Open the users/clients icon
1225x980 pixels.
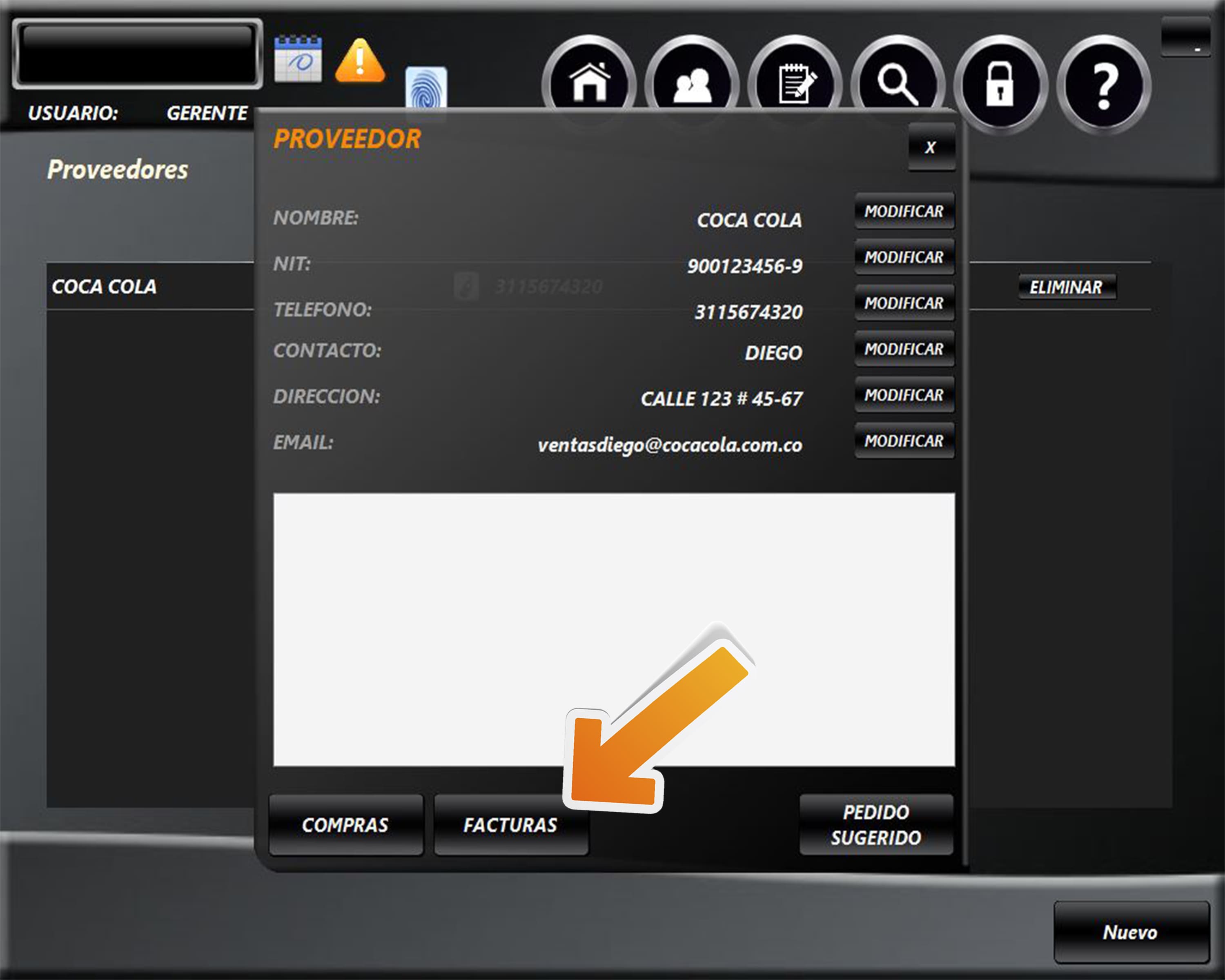(x=691, y=84)
